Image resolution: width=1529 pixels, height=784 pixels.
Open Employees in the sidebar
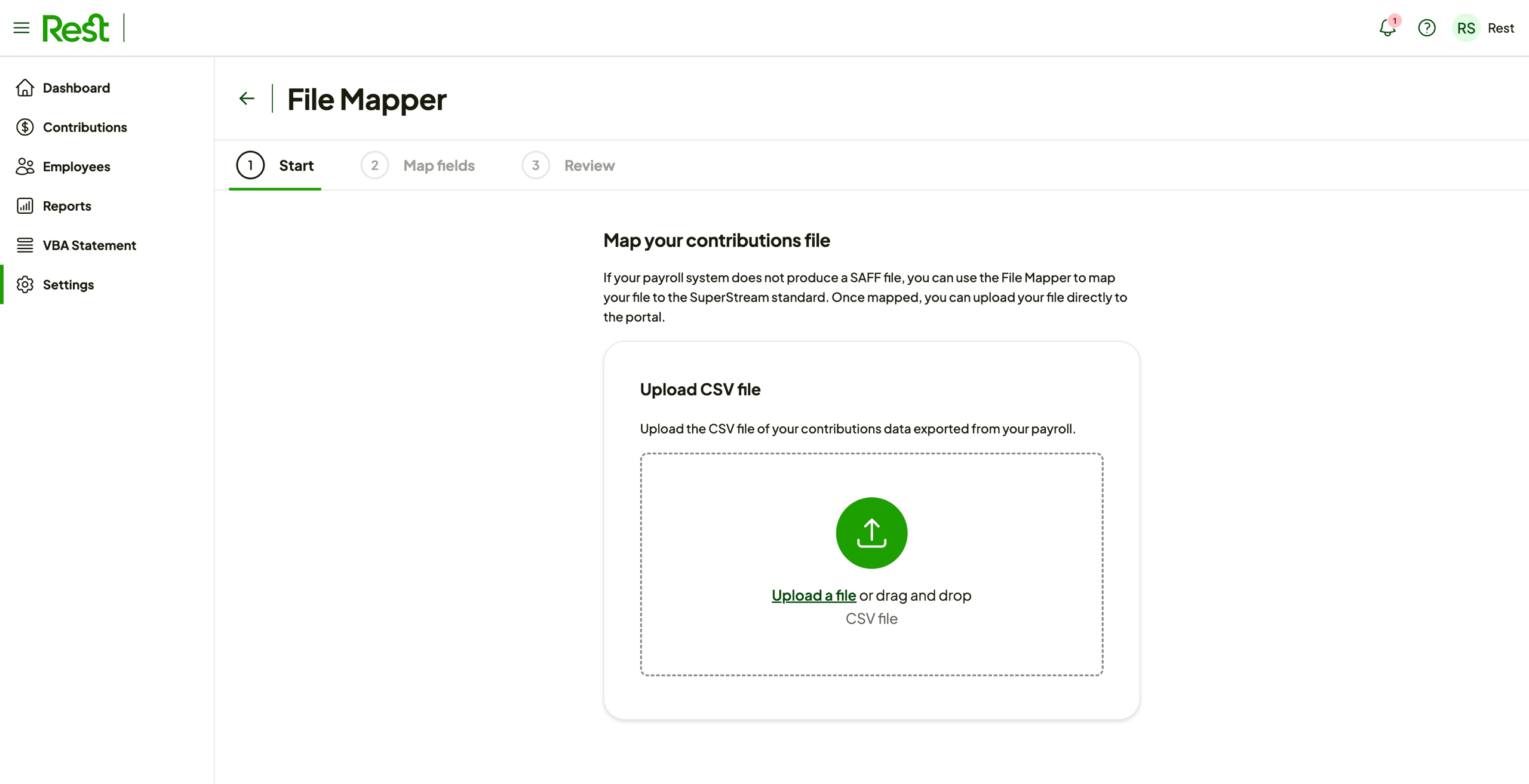(76, 167)
